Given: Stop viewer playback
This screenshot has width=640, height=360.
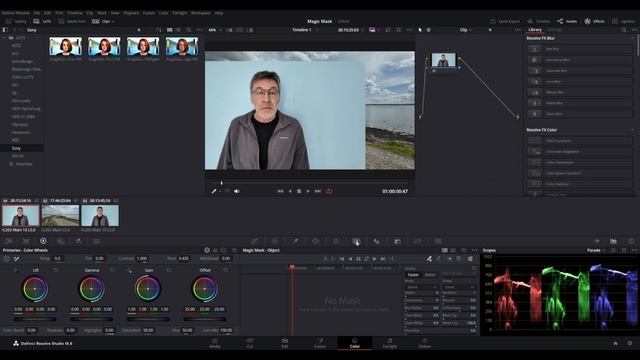Looking at the screenshot, I should coord(299,191).
